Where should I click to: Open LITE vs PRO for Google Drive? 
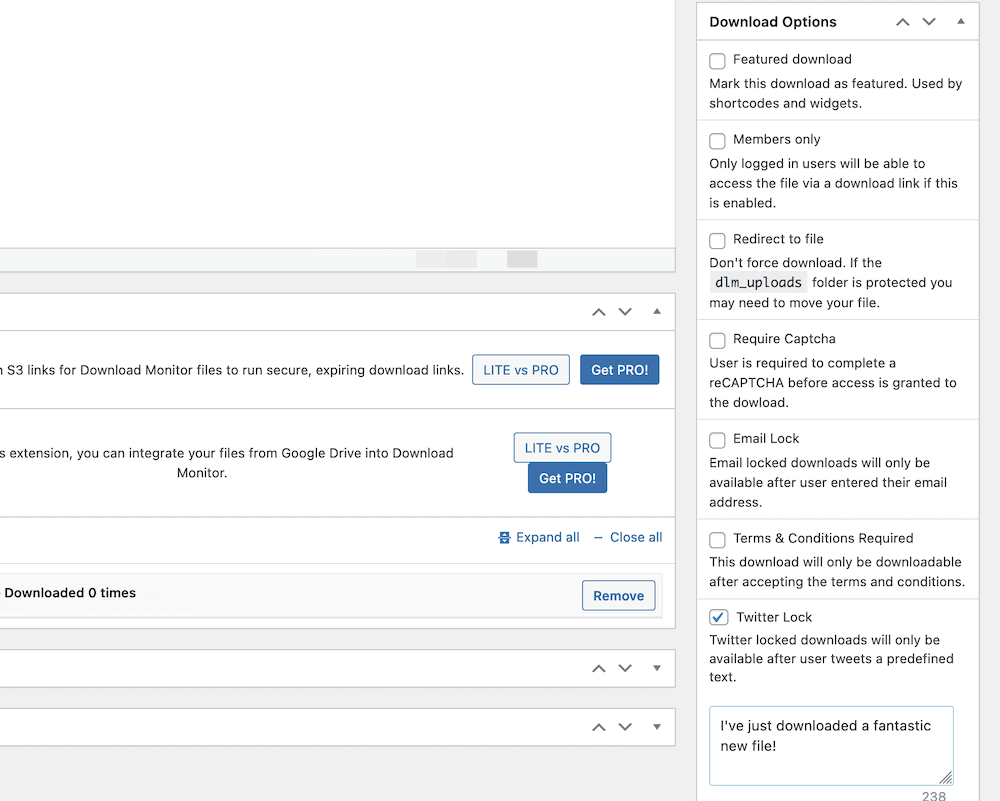click(x=562, y=448)
